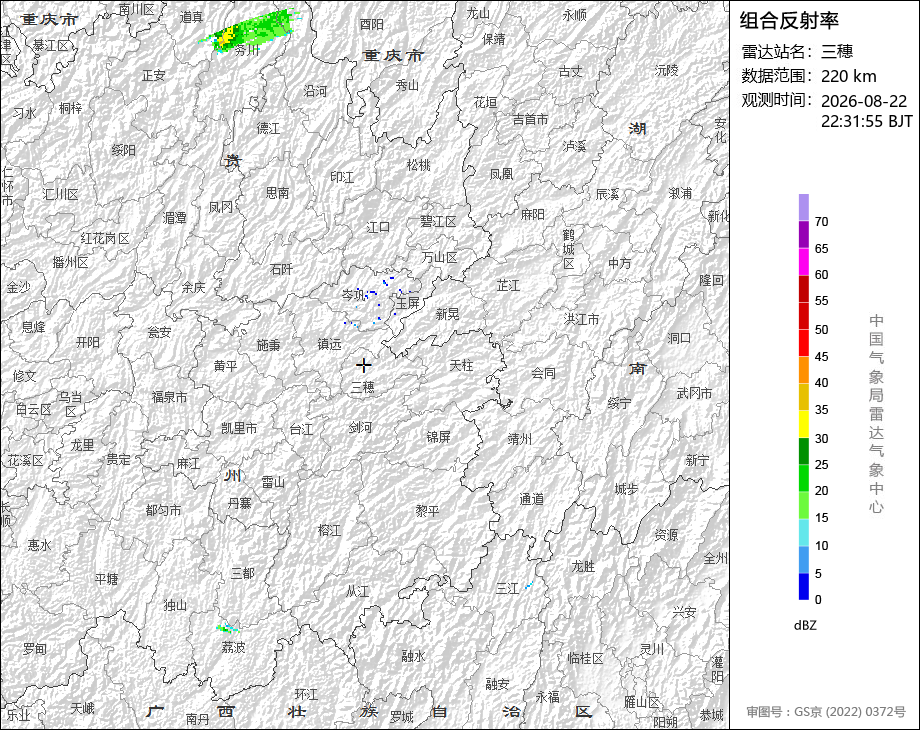Click the small radar echo above 荔波
Screen dimensions: 920x730
[x=228, y=628]
